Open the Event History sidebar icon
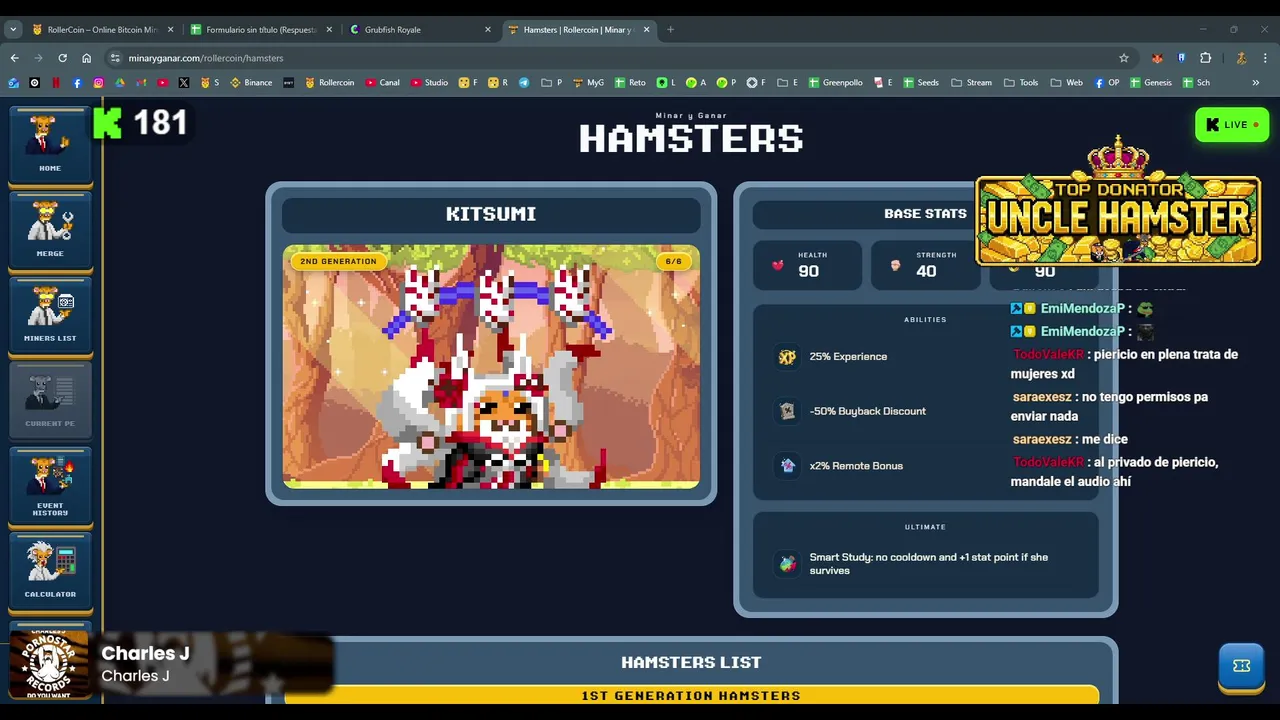 point(50,486)
